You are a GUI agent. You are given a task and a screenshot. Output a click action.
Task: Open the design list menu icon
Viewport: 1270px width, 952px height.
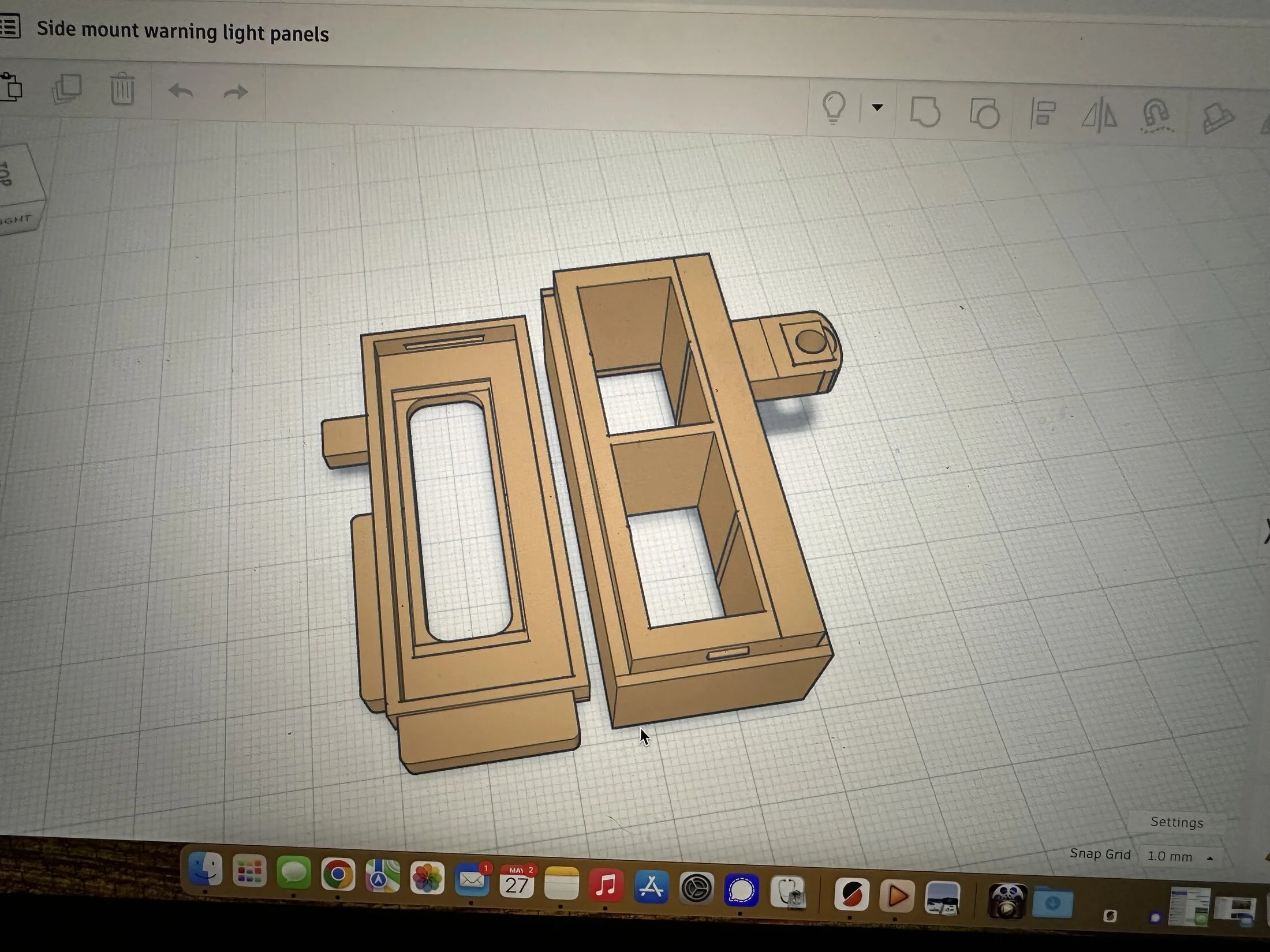tap(9, 26)
